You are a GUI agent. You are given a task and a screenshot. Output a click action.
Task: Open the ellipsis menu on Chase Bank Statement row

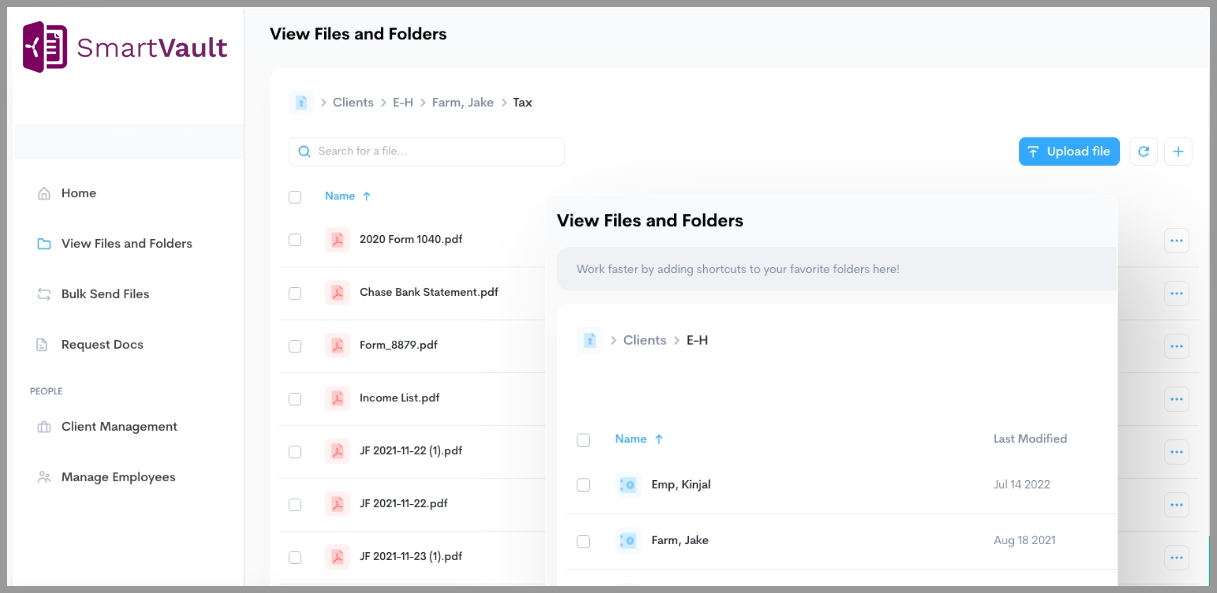click(x=1176, y=293)
